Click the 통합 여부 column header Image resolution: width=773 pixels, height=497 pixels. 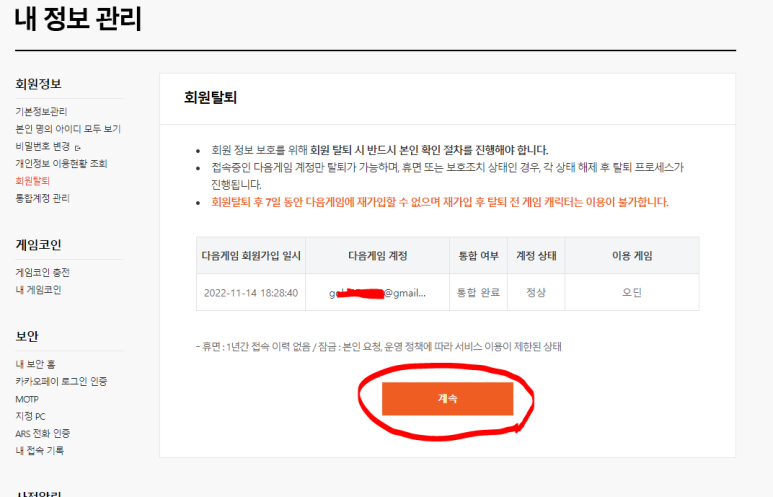click(x=479, y=255)
